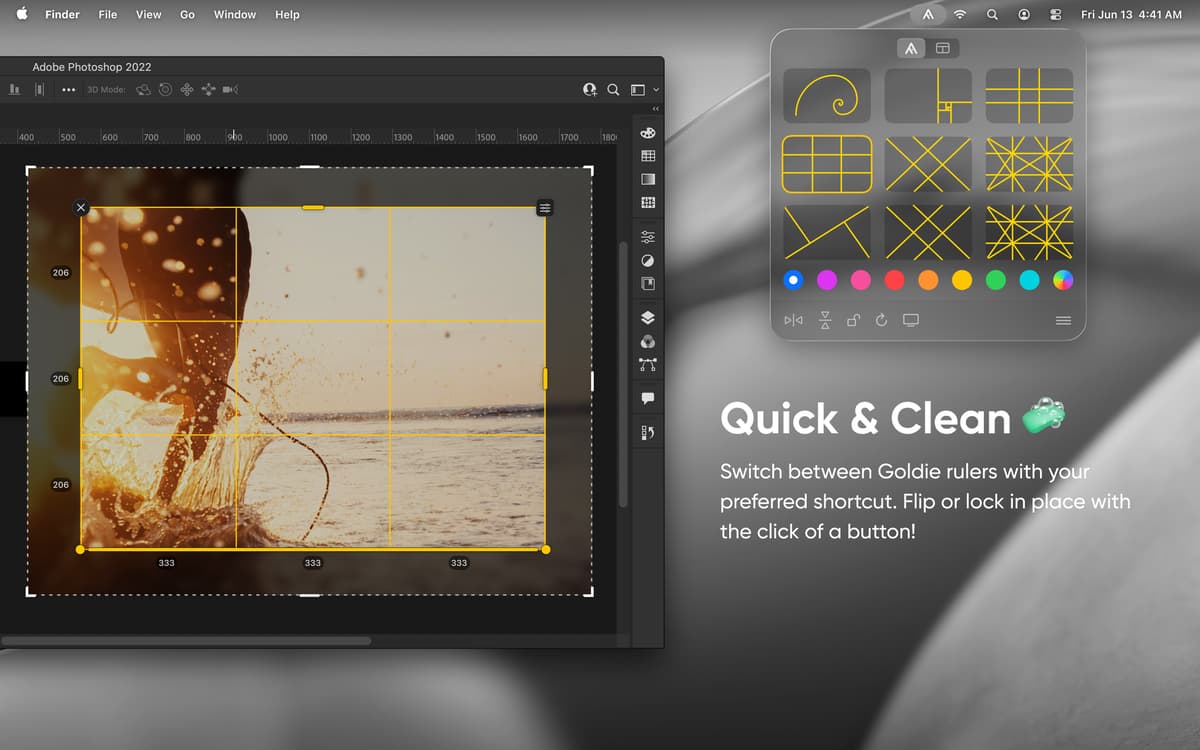The height and width of the screenshot is (750, 1200).
Task: Flip the ruler horizontally
Action: (x=793, y=321)
